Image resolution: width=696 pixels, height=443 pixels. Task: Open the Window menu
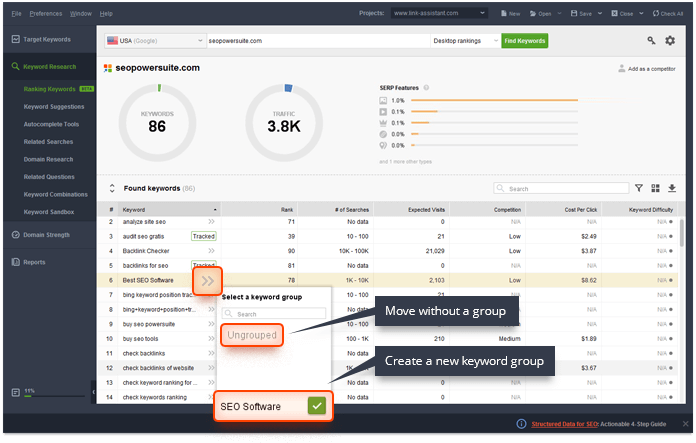pyautogui.click(x=81, y=14)
